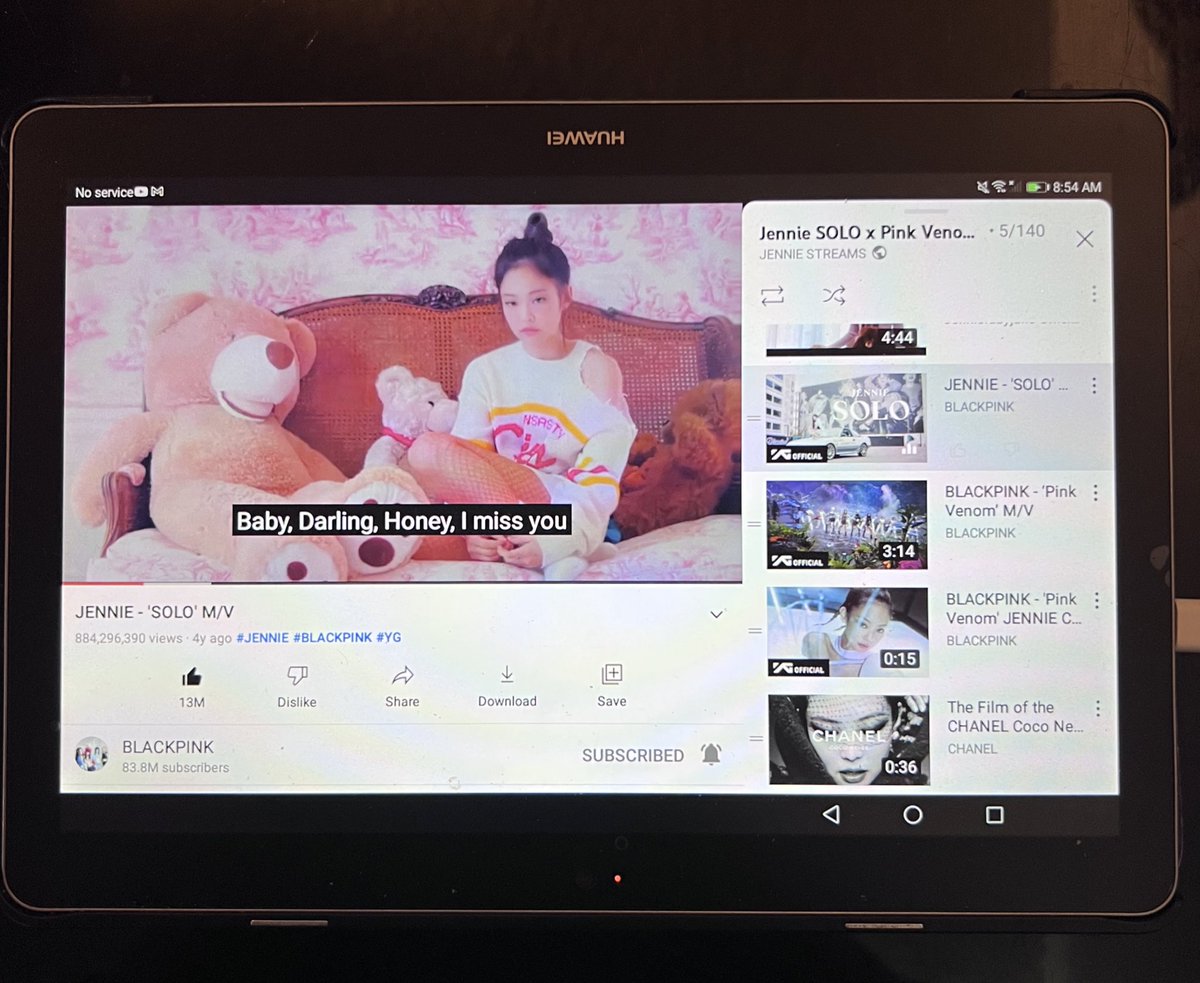Tap the Wi-Fi status icon
Screen dimensions: 1200x983
pos(998,187)
